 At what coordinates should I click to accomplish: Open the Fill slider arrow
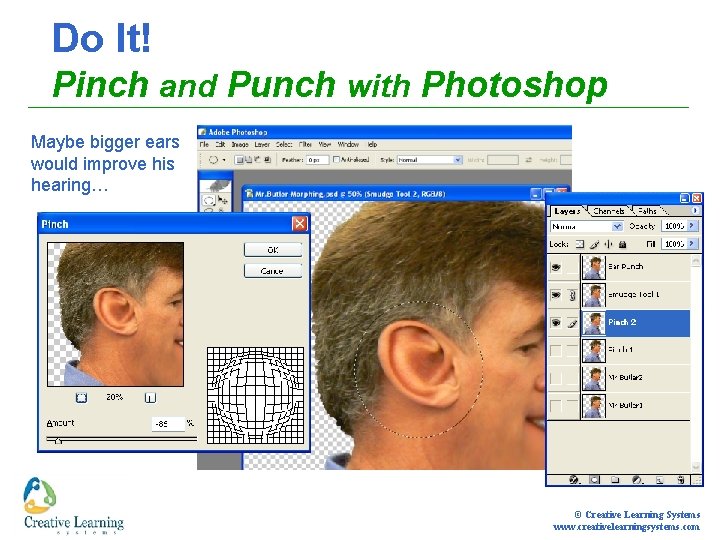(x=692, y=244)
